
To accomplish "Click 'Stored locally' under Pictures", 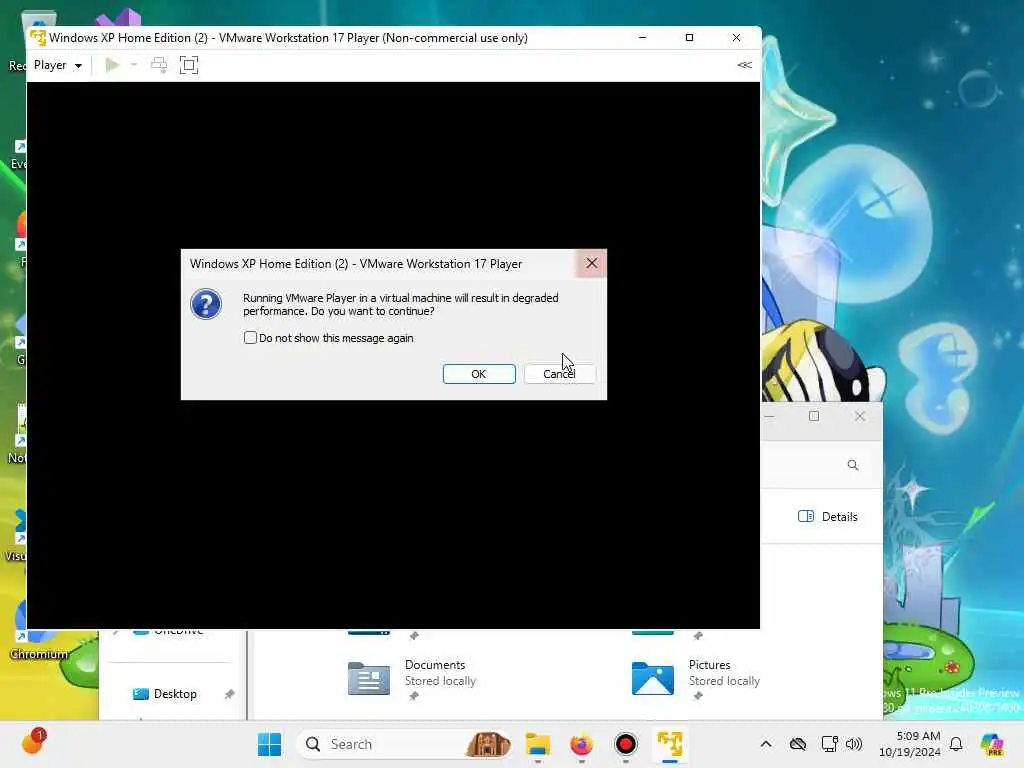I will (x=724, y=681).
